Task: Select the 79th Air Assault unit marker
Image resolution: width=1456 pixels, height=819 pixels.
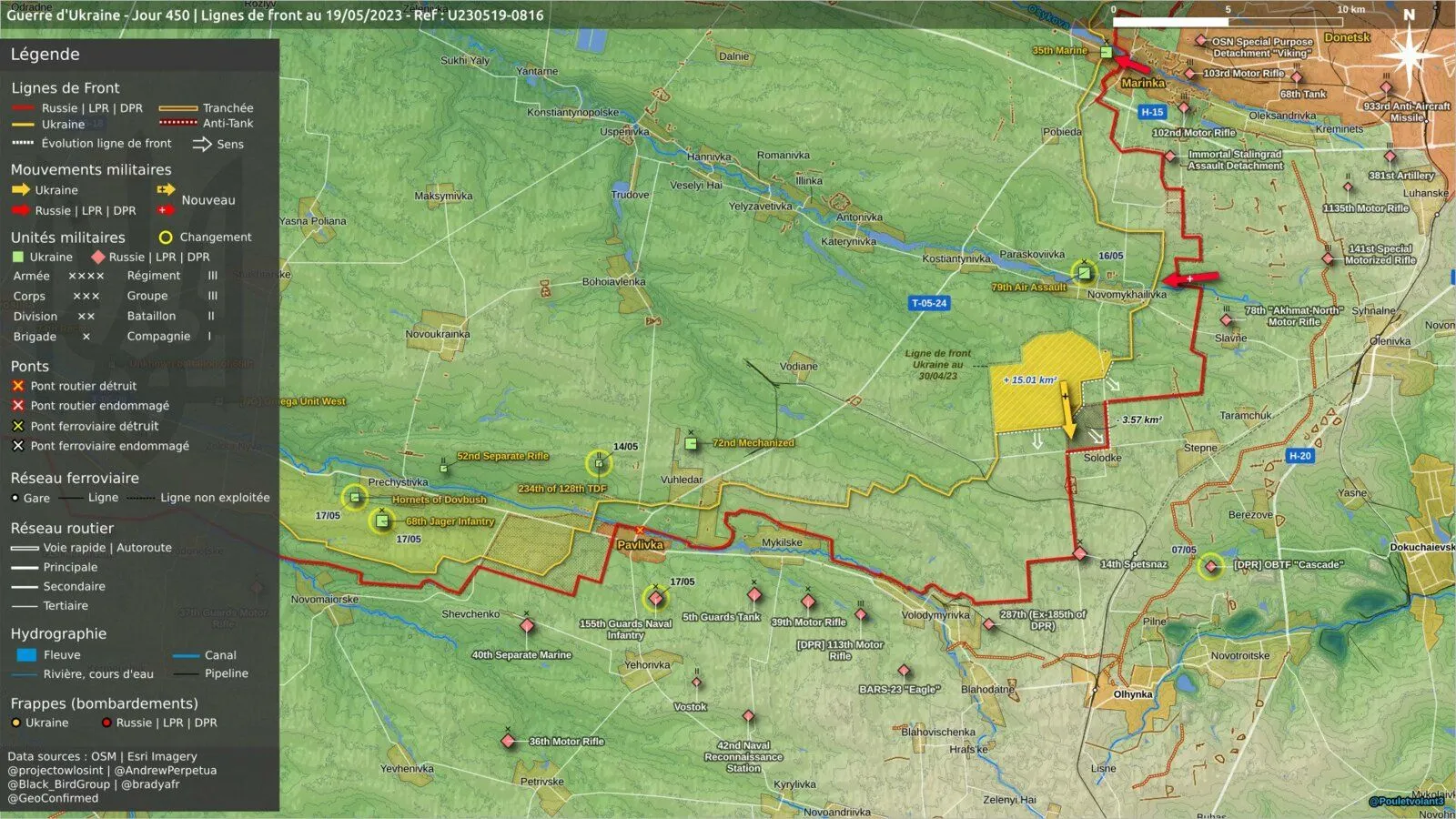Action: [1084, 272]
